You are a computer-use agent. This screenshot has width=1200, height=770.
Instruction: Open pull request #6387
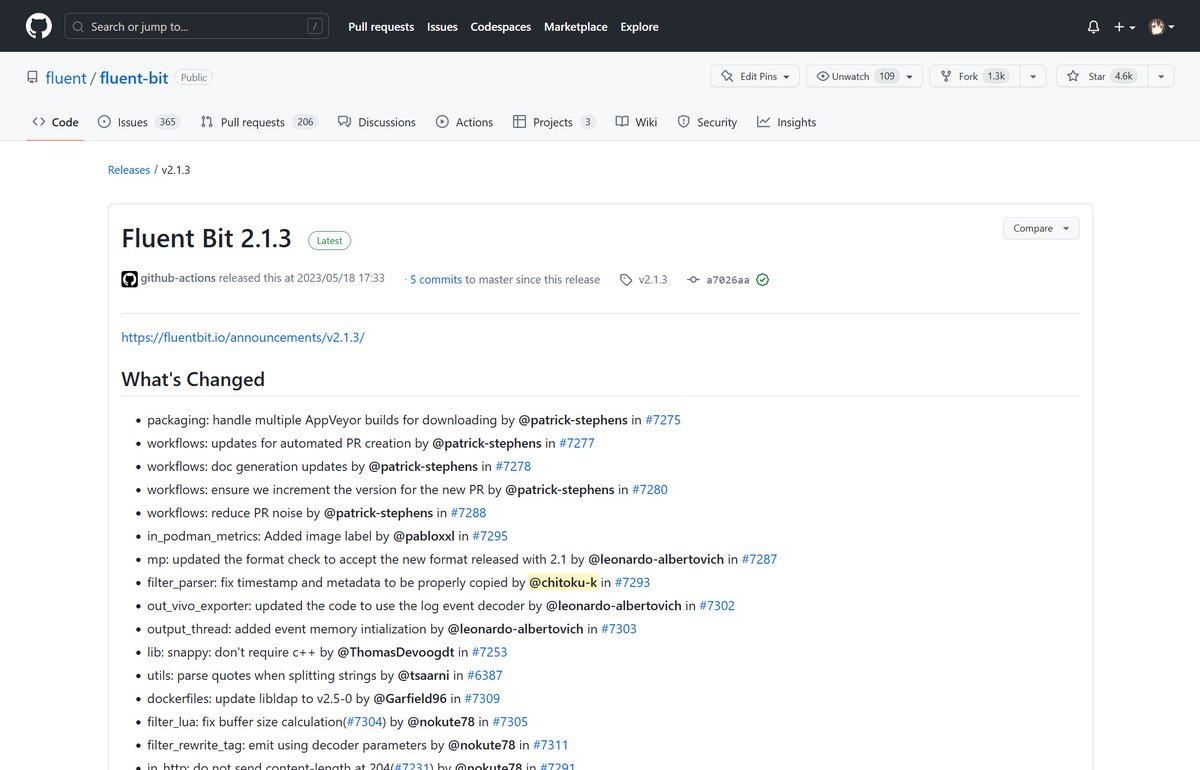(x=485, y=675)
